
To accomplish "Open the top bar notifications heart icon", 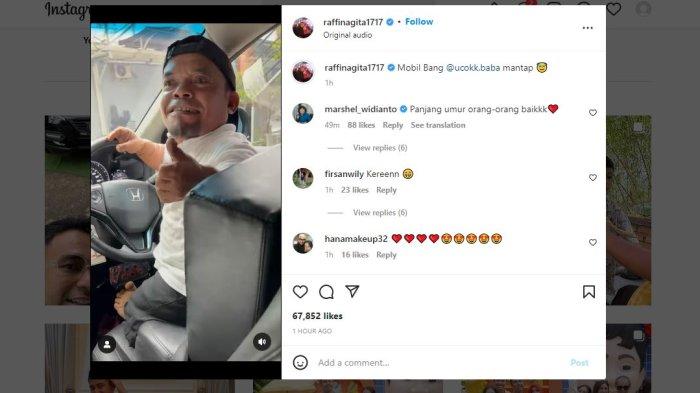I will (x=613, y=9).
